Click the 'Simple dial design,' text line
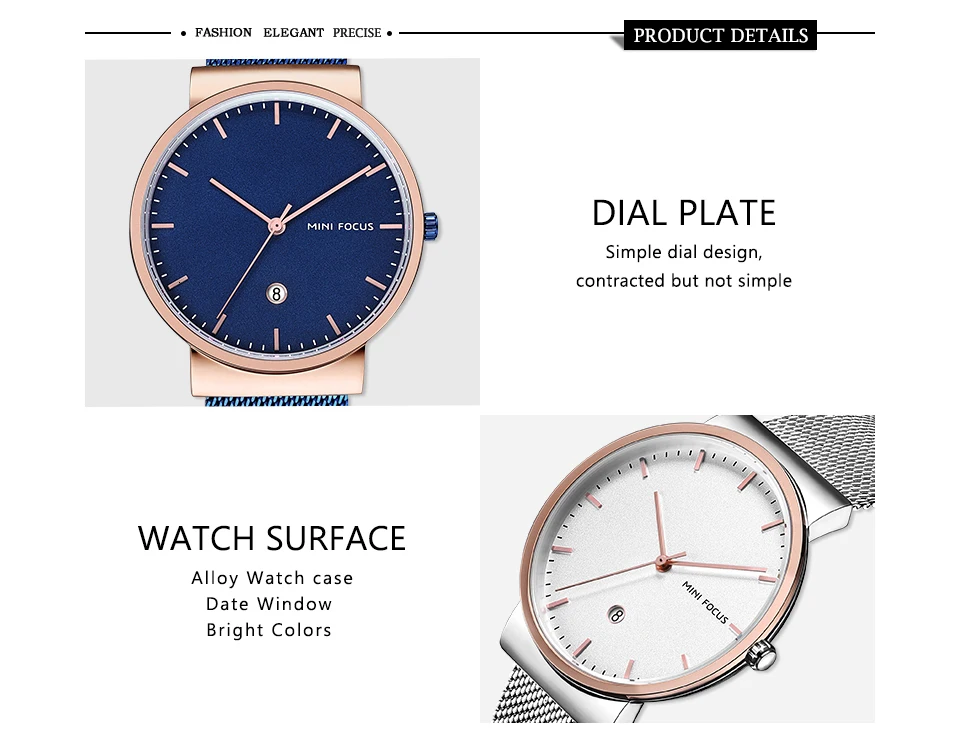Screen dimensions: 960x729 pyautogui.click(x=684, y=252)
